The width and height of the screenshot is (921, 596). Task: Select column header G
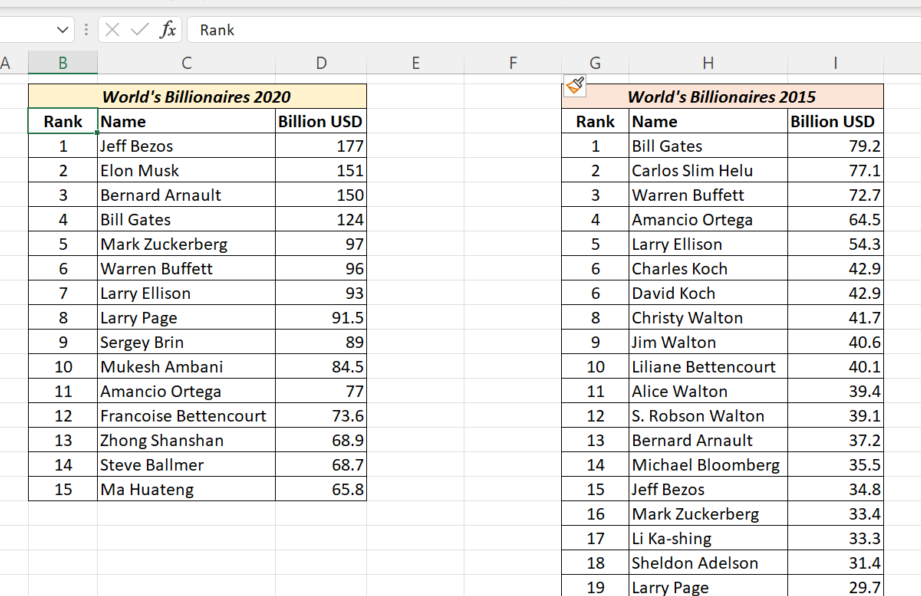595,62
